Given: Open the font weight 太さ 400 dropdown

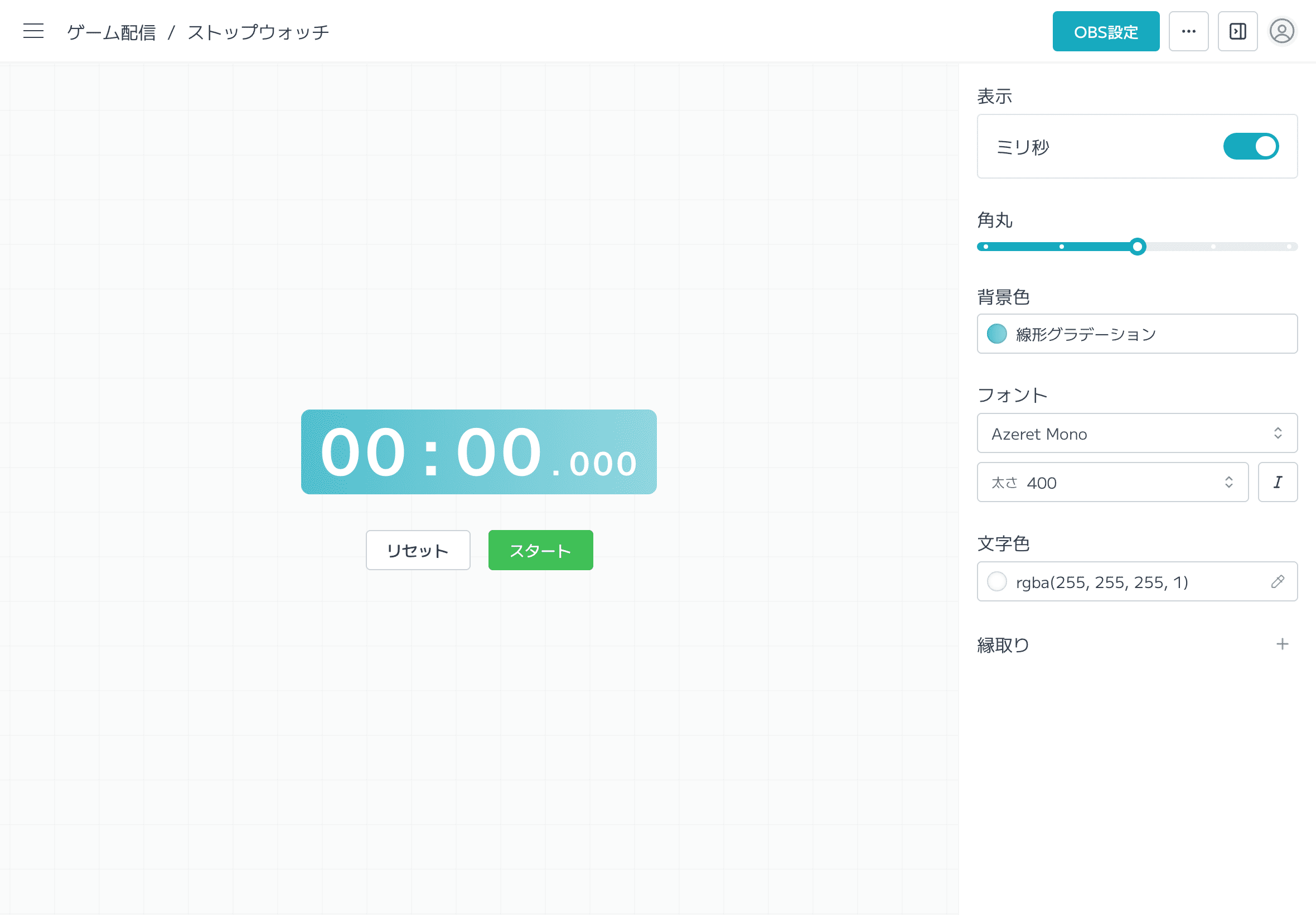Looking at the screenshot, I should click(1112, 482).
